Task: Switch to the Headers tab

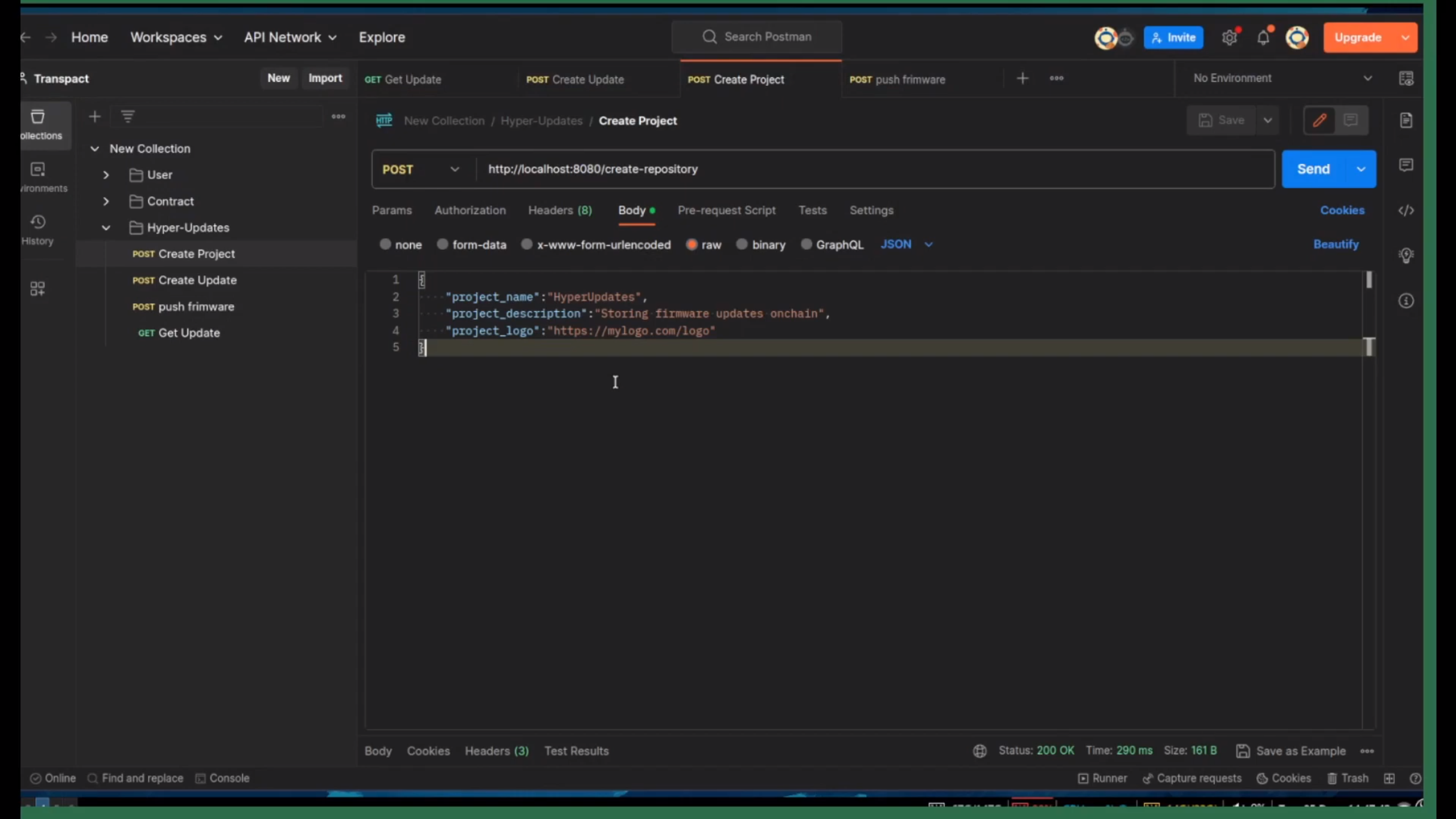Action: [x=560, y=210]
